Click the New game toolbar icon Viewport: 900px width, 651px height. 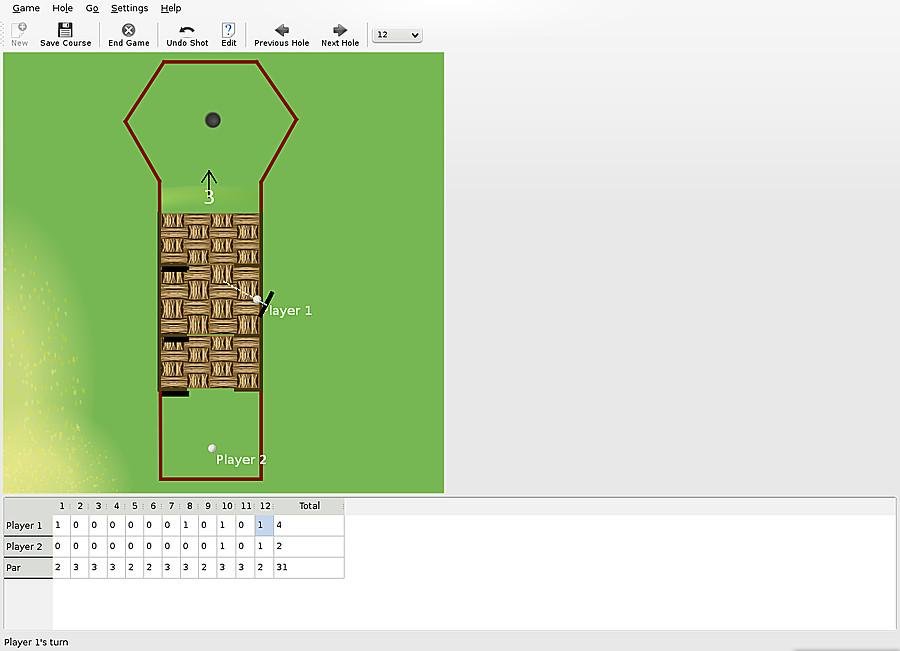coord(19,30)
